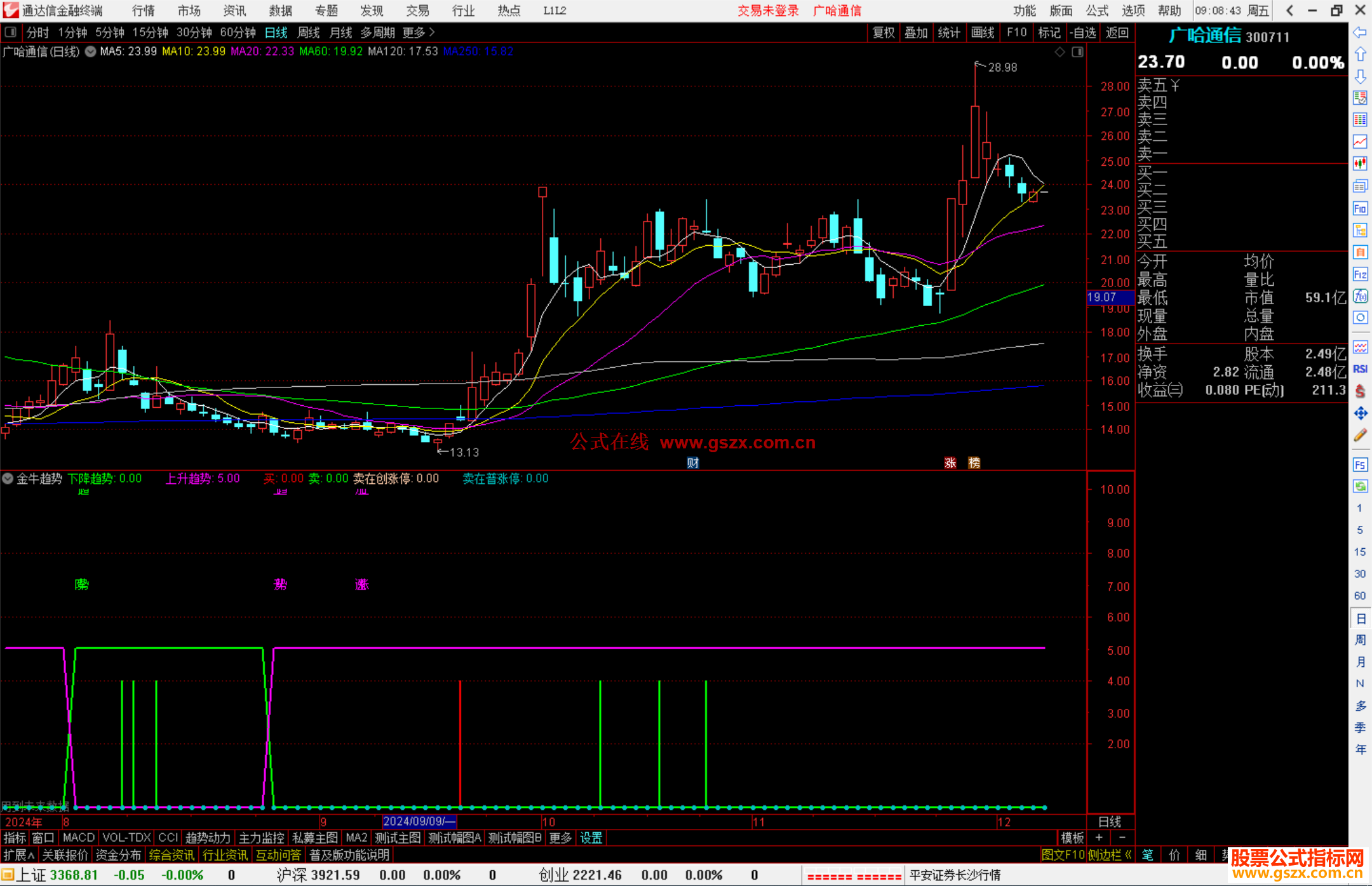Open the news windows icon in sidebar
The height and width of the screenshot is (886, 1372).
1360,186
